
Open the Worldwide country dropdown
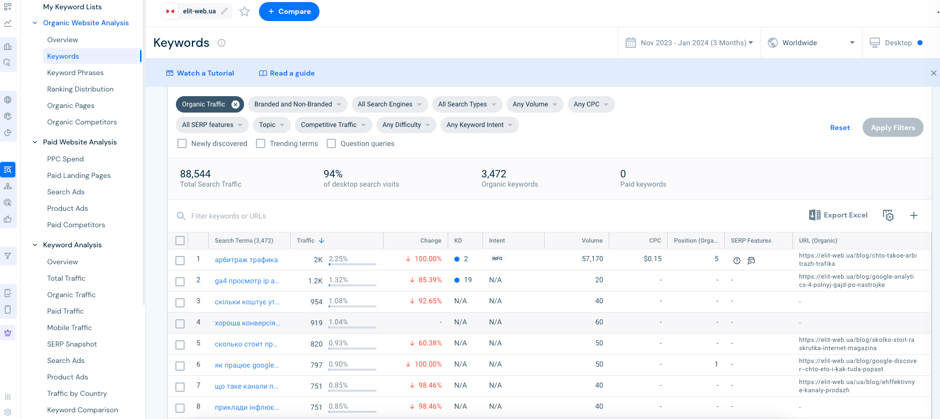coord(811,43)
